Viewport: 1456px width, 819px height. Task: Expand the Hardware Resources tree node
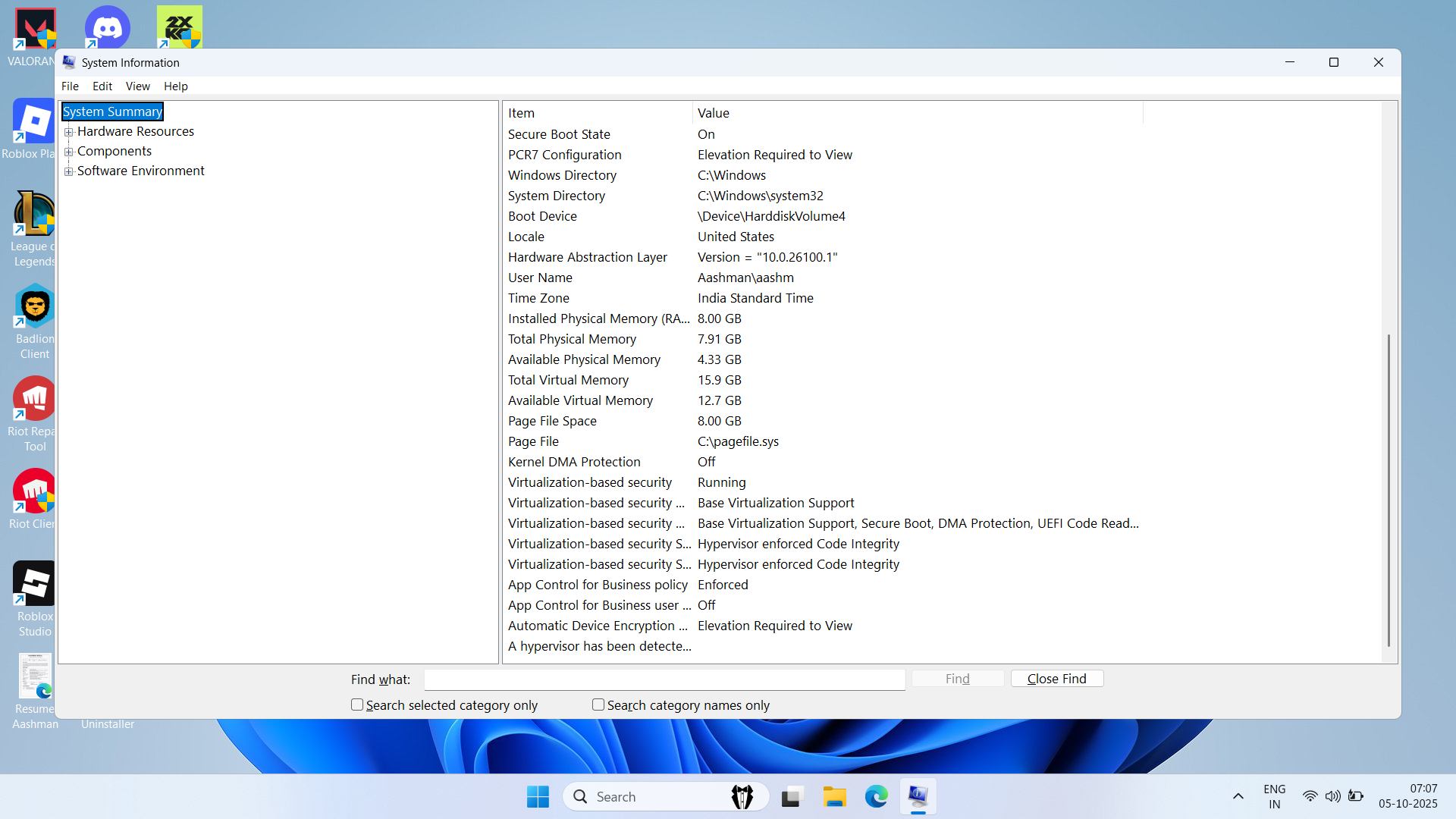[69, 132]
